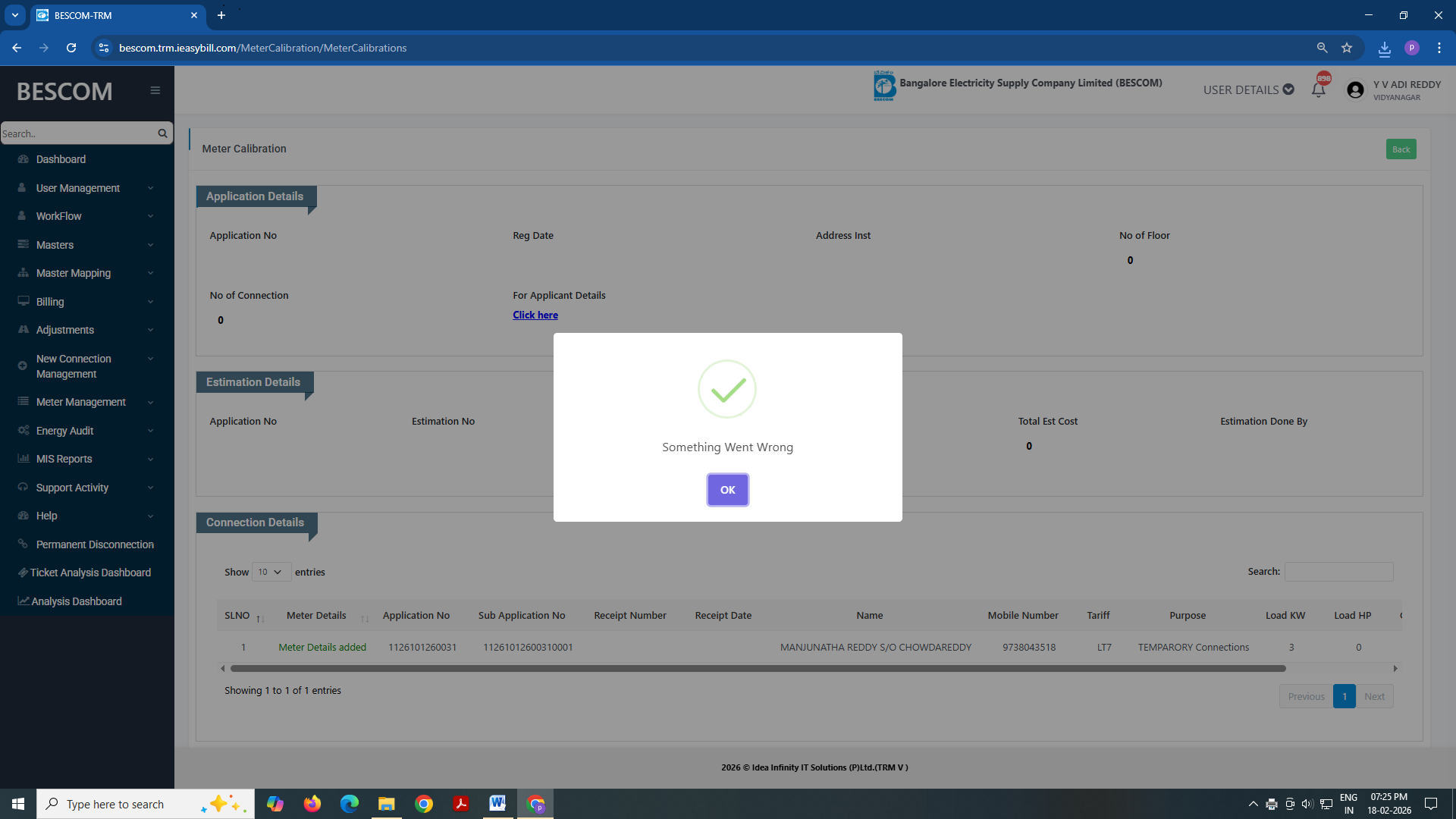Toggle sidebar with hamburger menu icon
This screenshot has width=1456, height=819.
pos(155,90)
